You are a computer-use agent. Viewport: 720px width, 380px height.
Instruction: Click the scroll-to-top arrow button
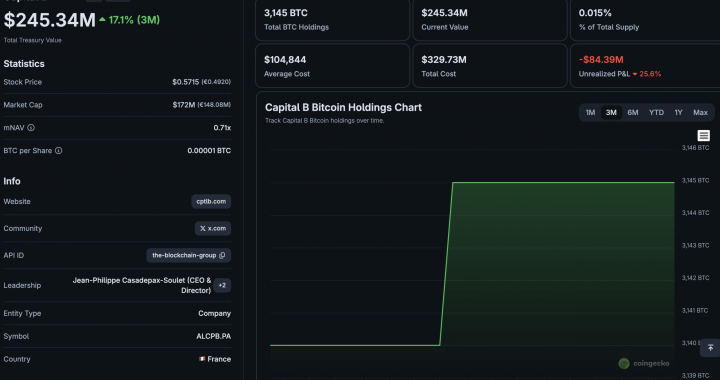(710, 347)
